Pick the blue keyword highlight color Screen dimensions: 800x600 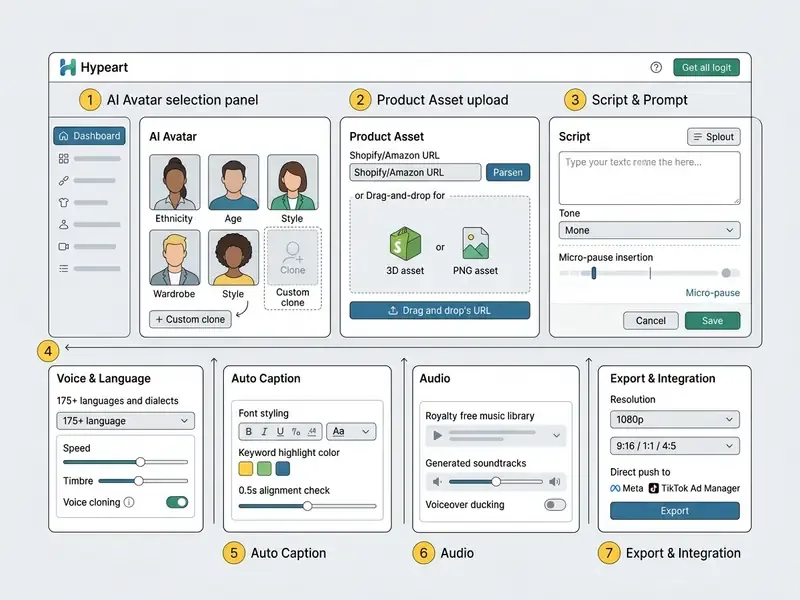(283, 468)
